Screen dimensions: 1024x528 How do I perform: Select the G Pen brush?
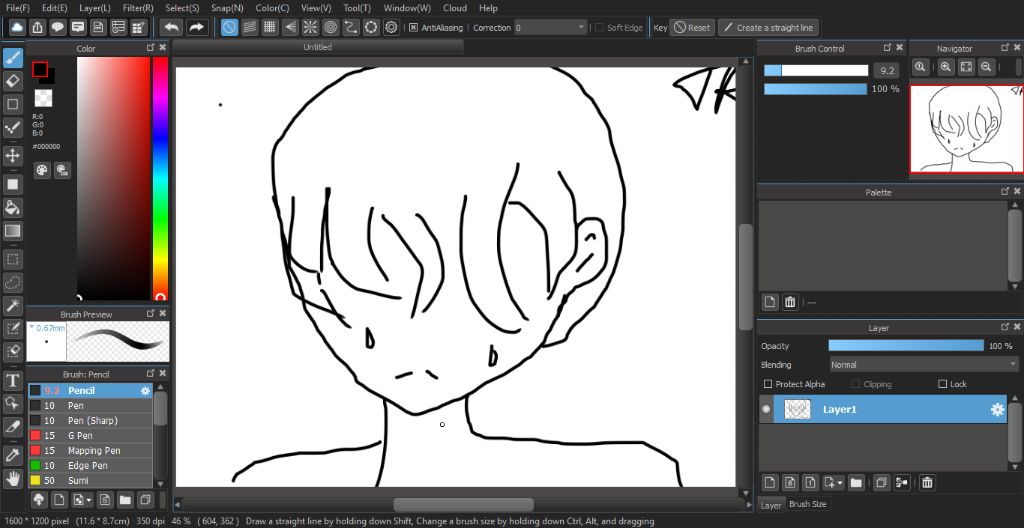pyautogui.click(x=90, y=436)
